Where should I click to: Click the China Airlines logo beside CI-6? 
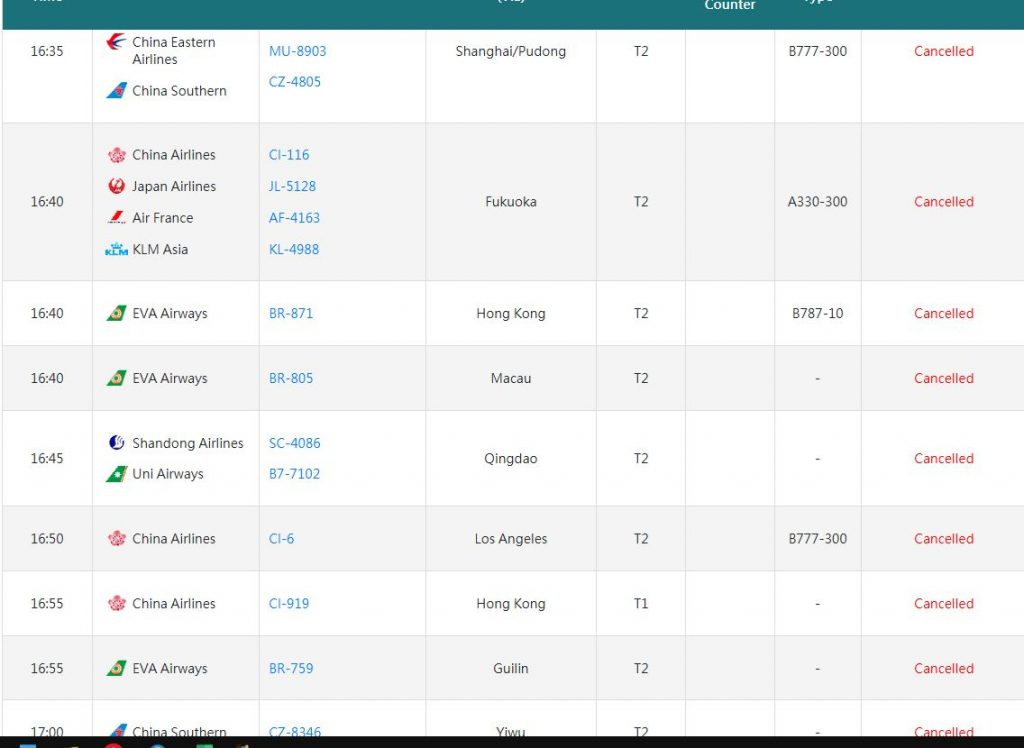pyautogui.click(x=116, y=539)
